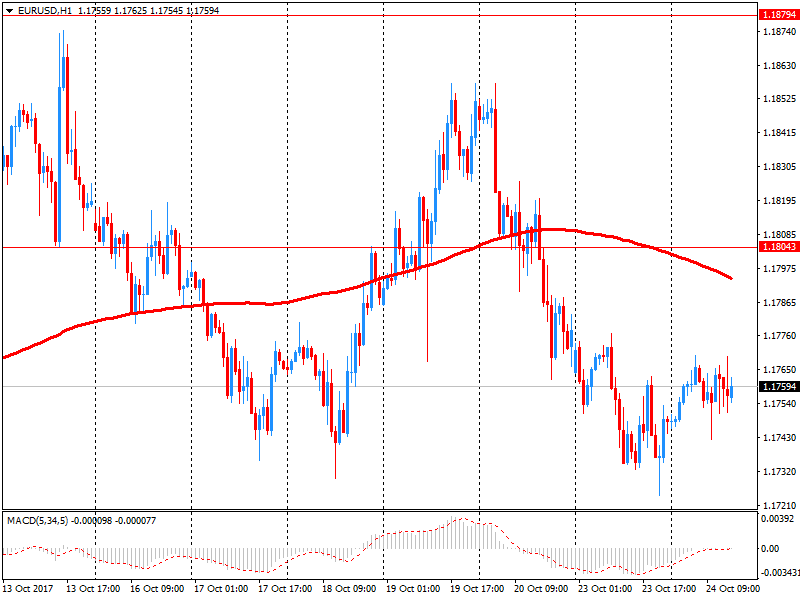800x600 pixels.
Task: Click the current price label 1.17594
Action: point(779,387)
